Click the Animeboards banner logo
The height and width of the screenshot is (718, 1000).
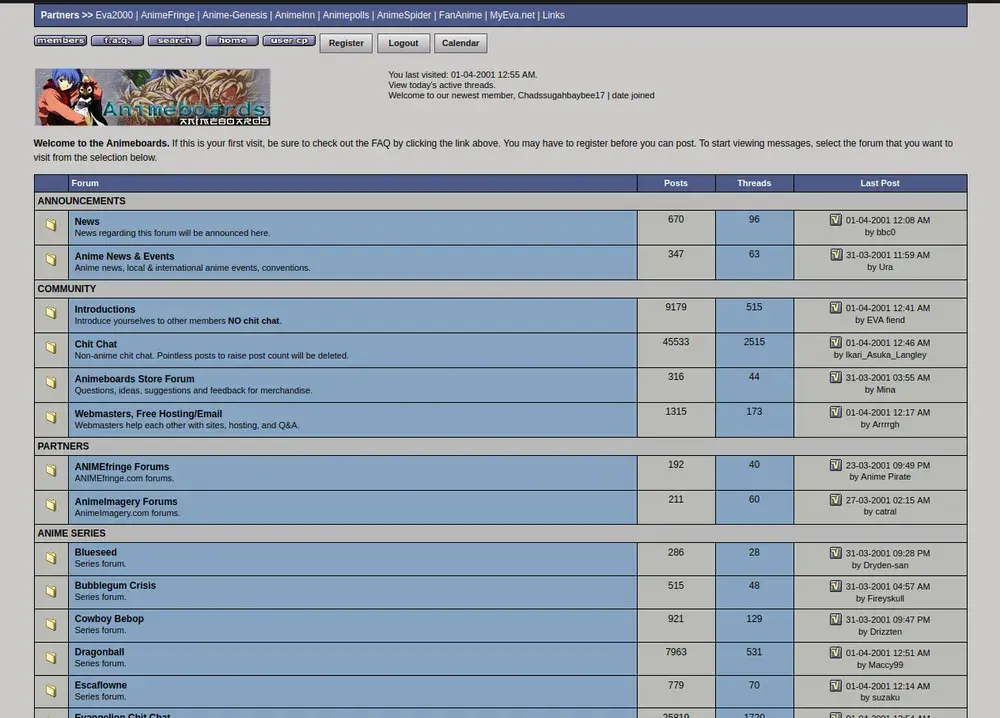(152, 97)
